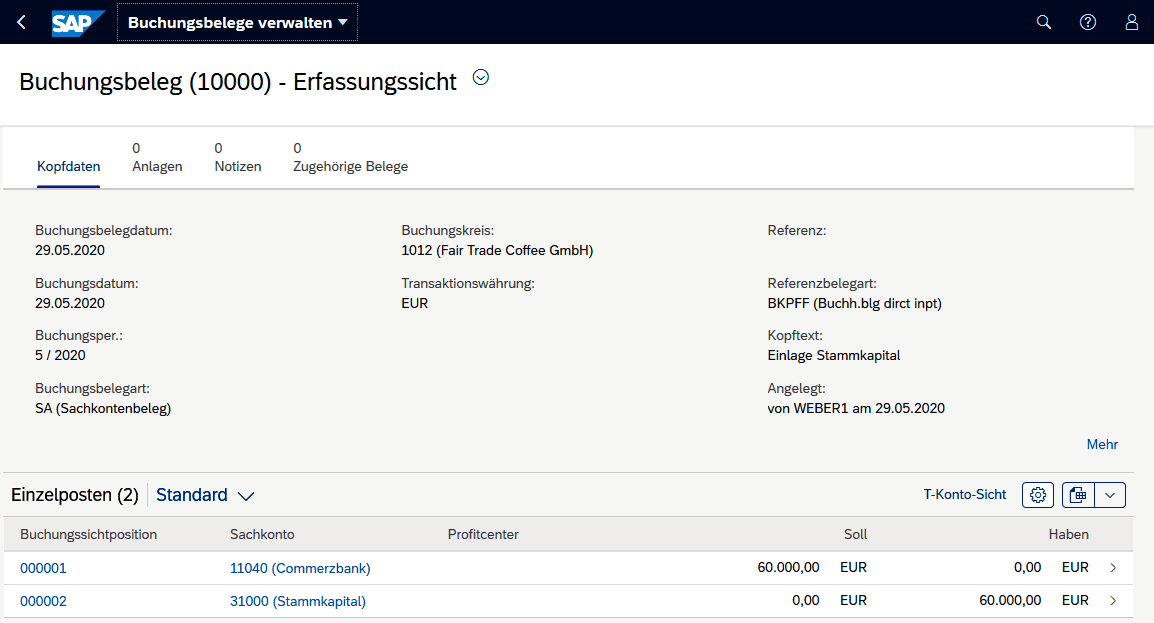Switch to T-Konto-Sicht
1154x623 pixels.
coord(965,495)
